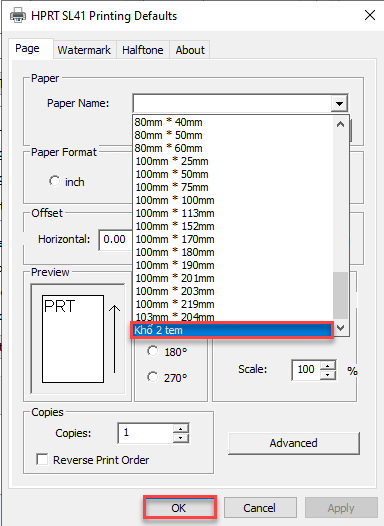Enable Reverse Print Order checkbox

[x=42, y=459]
